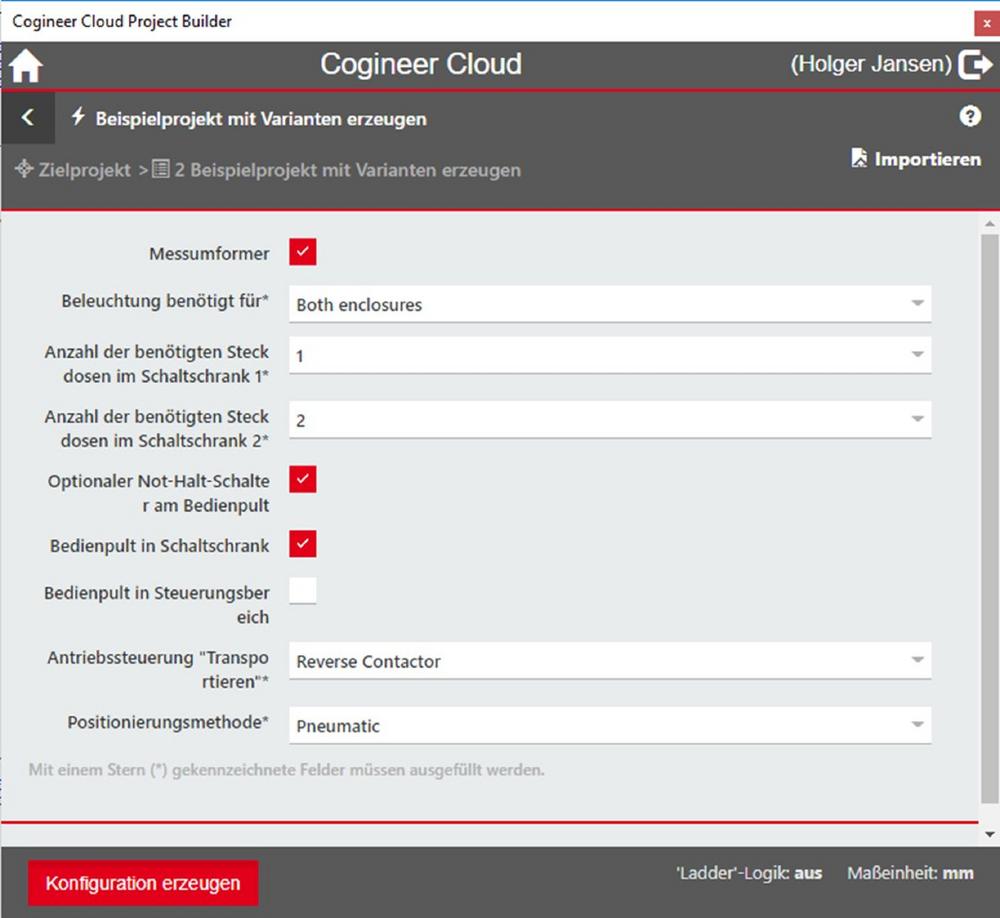The width and height of the screenshot is (1000, 918).
Task: Go back using the left chevron arrow
Action: (x=27, y=118)
